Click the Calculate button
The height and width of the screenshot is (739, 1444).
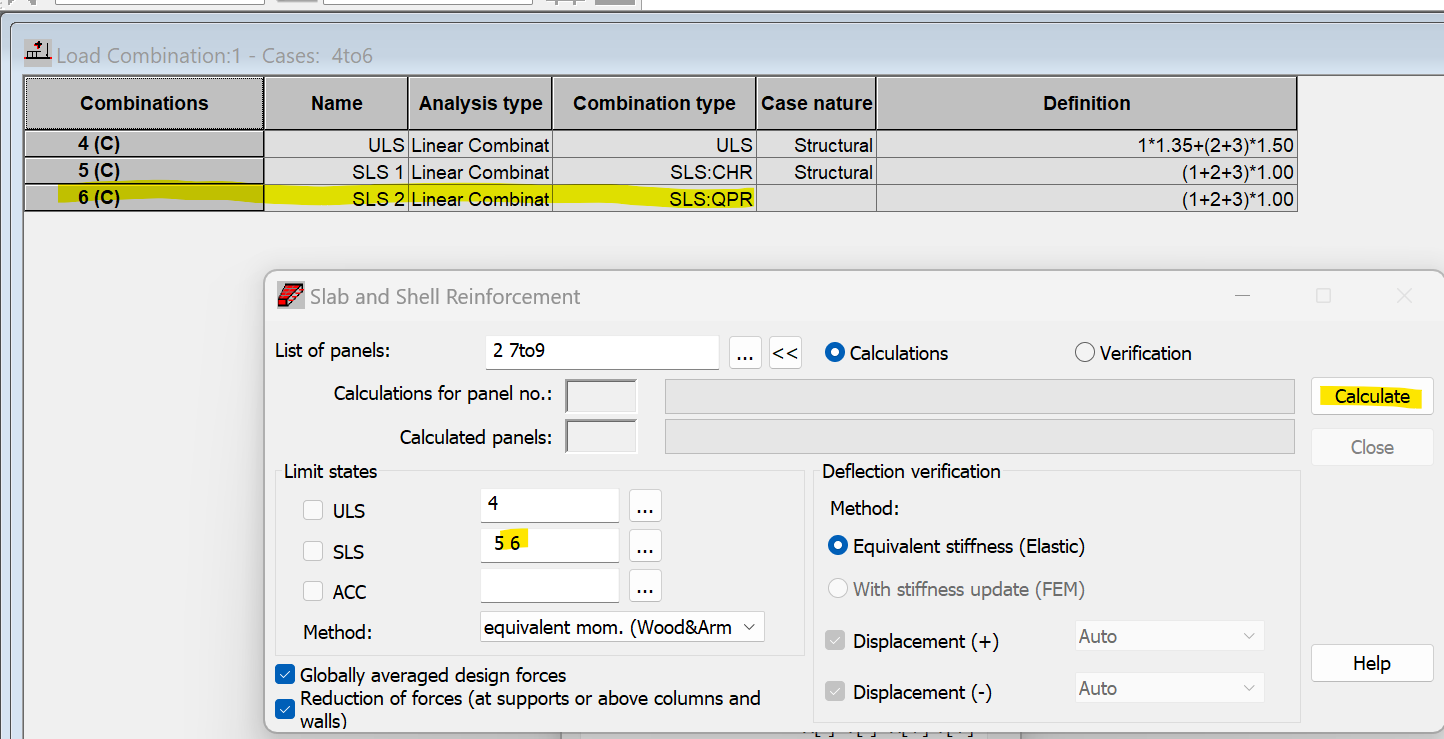click(x=1372, y=396)
